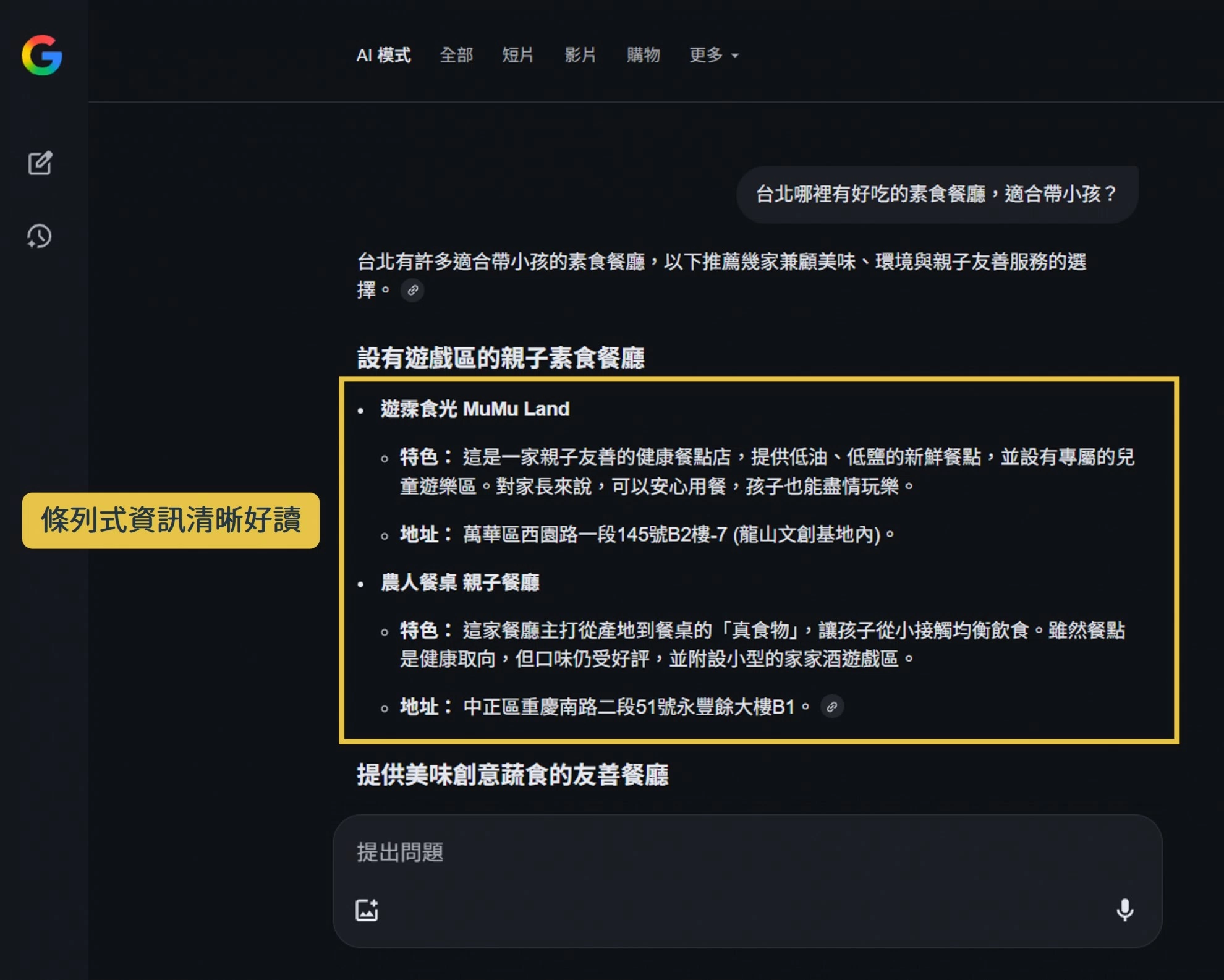Open the 短片 tab
This screenshot has height=980, width=1224.
click(x=518, y=55)
